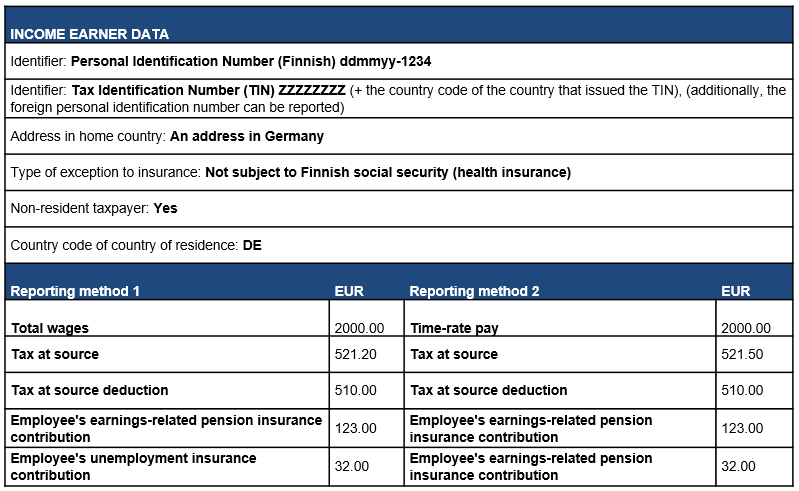This screenshot has width=799, height=491.
Task: Select the Time-rate pay label cell
Action: [454, 328]
